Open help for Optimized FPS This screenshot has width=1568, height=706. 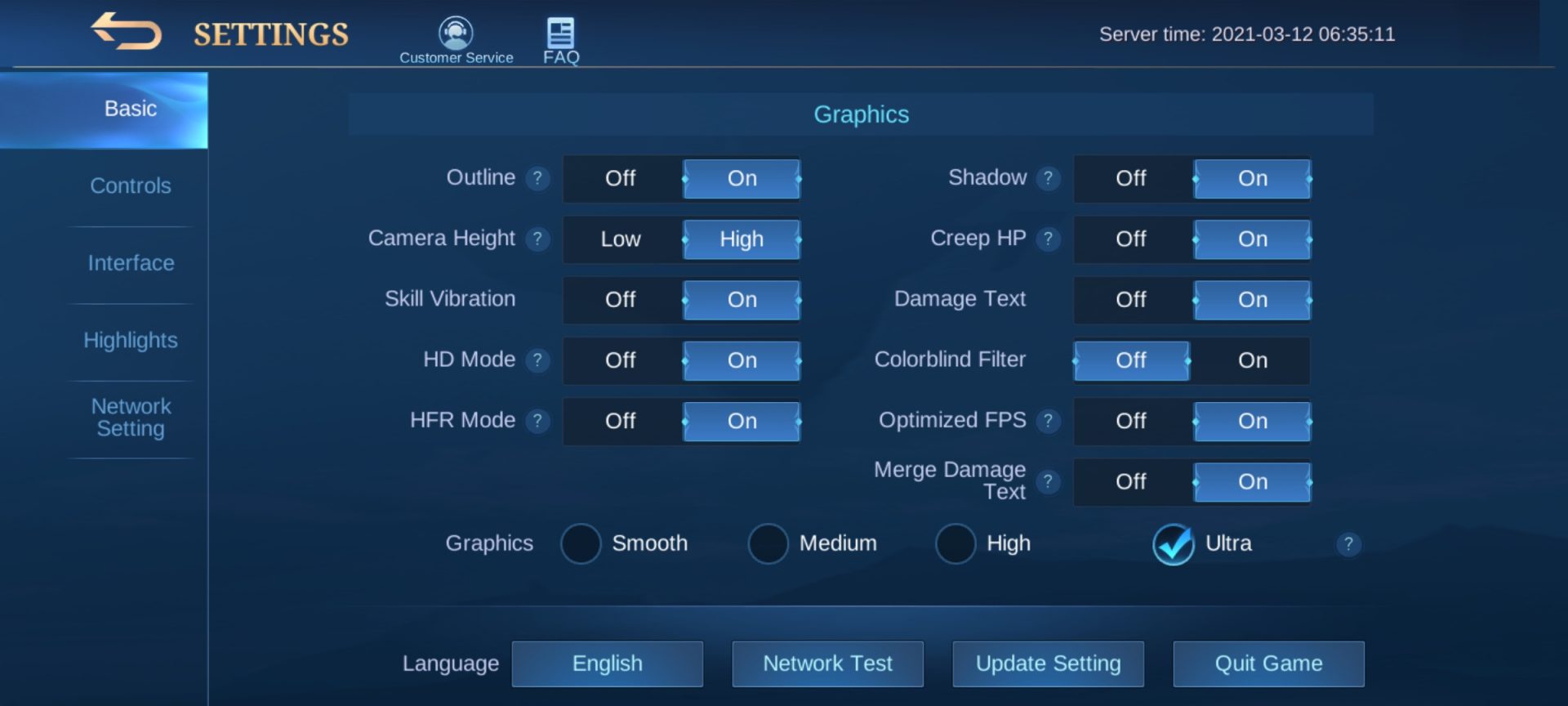[x=1048, y=421]
